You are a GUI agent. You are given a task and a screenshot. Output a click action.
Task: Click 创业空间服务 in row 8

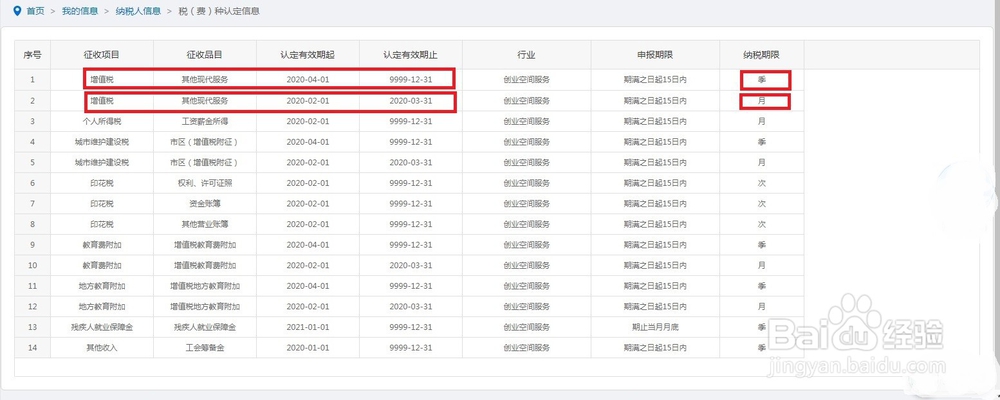click(526, 224)
